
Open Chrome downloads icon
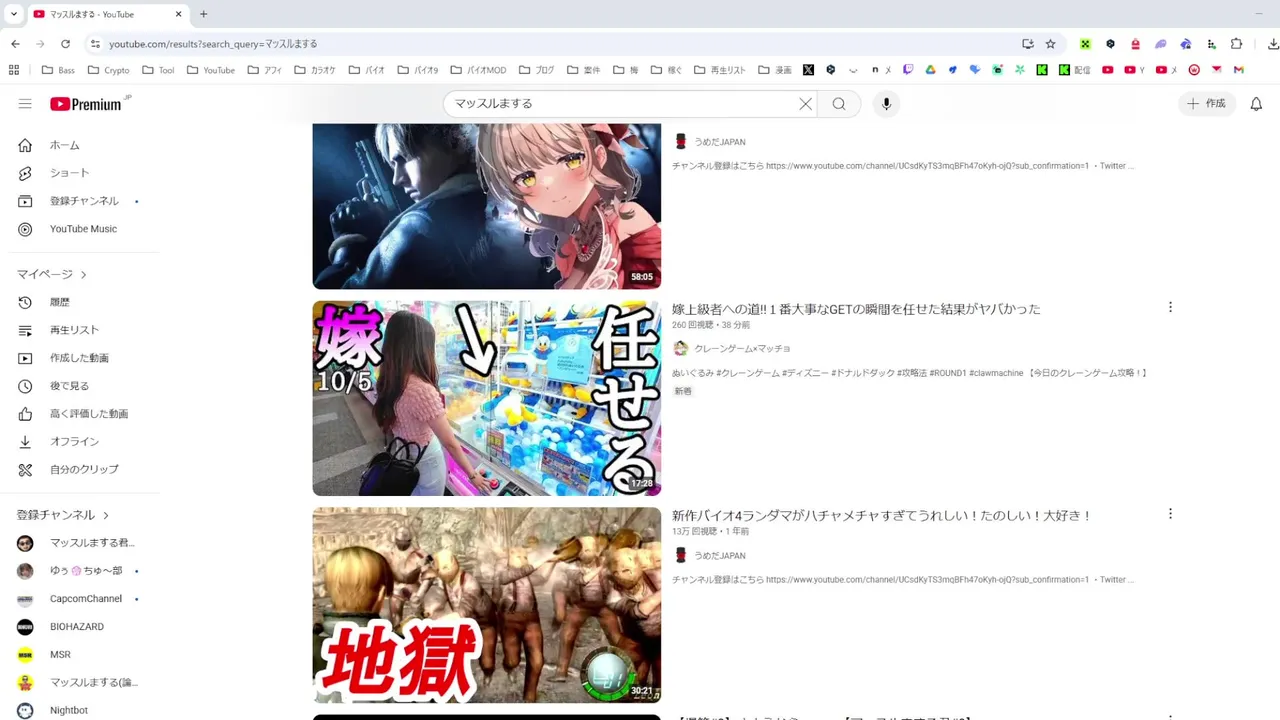[1273, 44]
